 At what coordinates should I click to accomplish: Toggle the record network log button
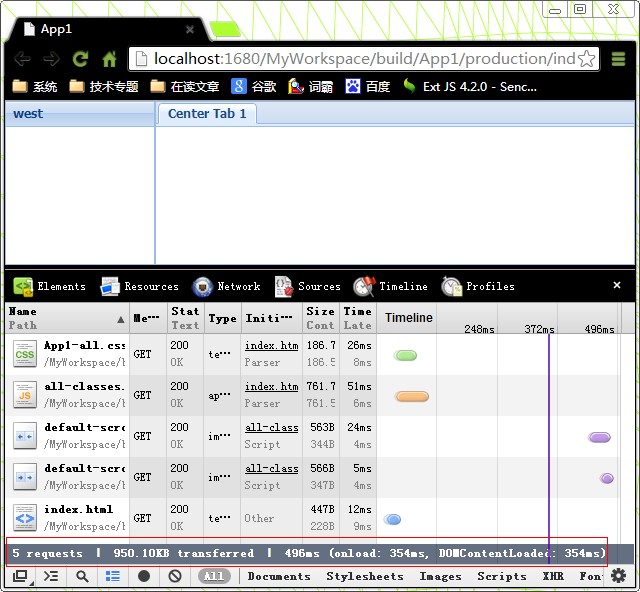[x=144, y=576]
